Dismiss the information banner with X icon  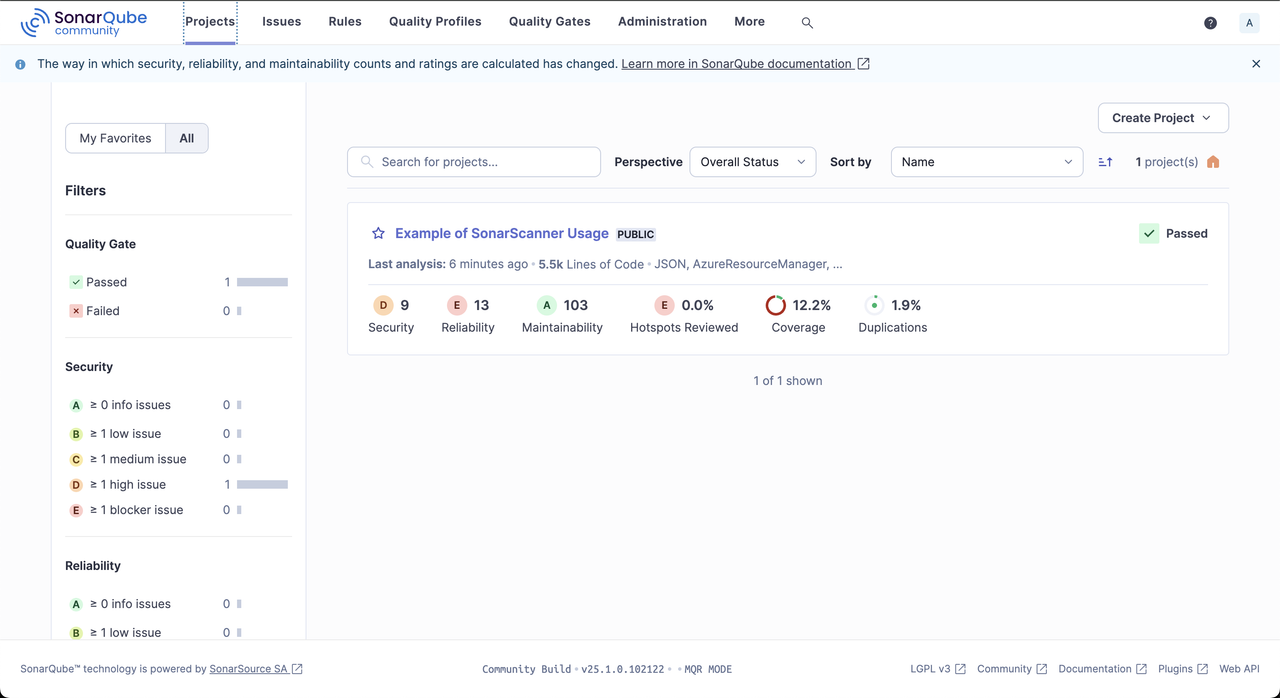tap(1256, 64)
